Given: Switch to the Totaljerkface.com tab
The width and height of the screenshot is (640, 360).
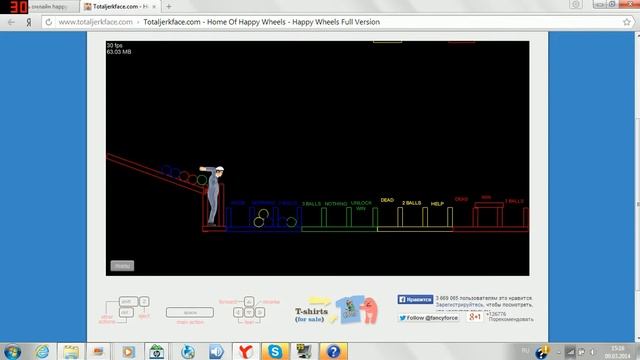Looking at the screenshot, I should (120, 7).
